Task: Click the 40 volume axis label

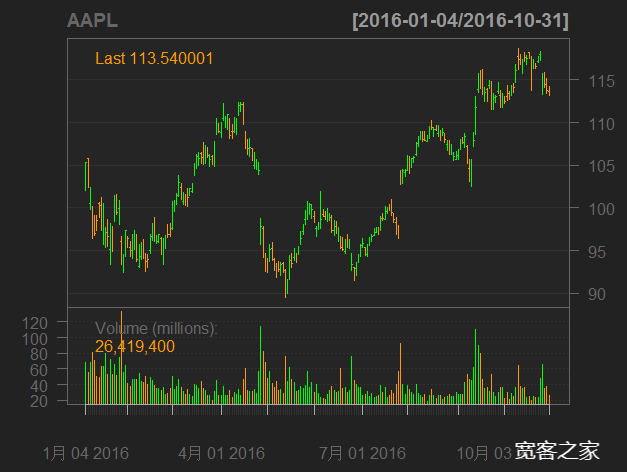Action: point(39,386)
